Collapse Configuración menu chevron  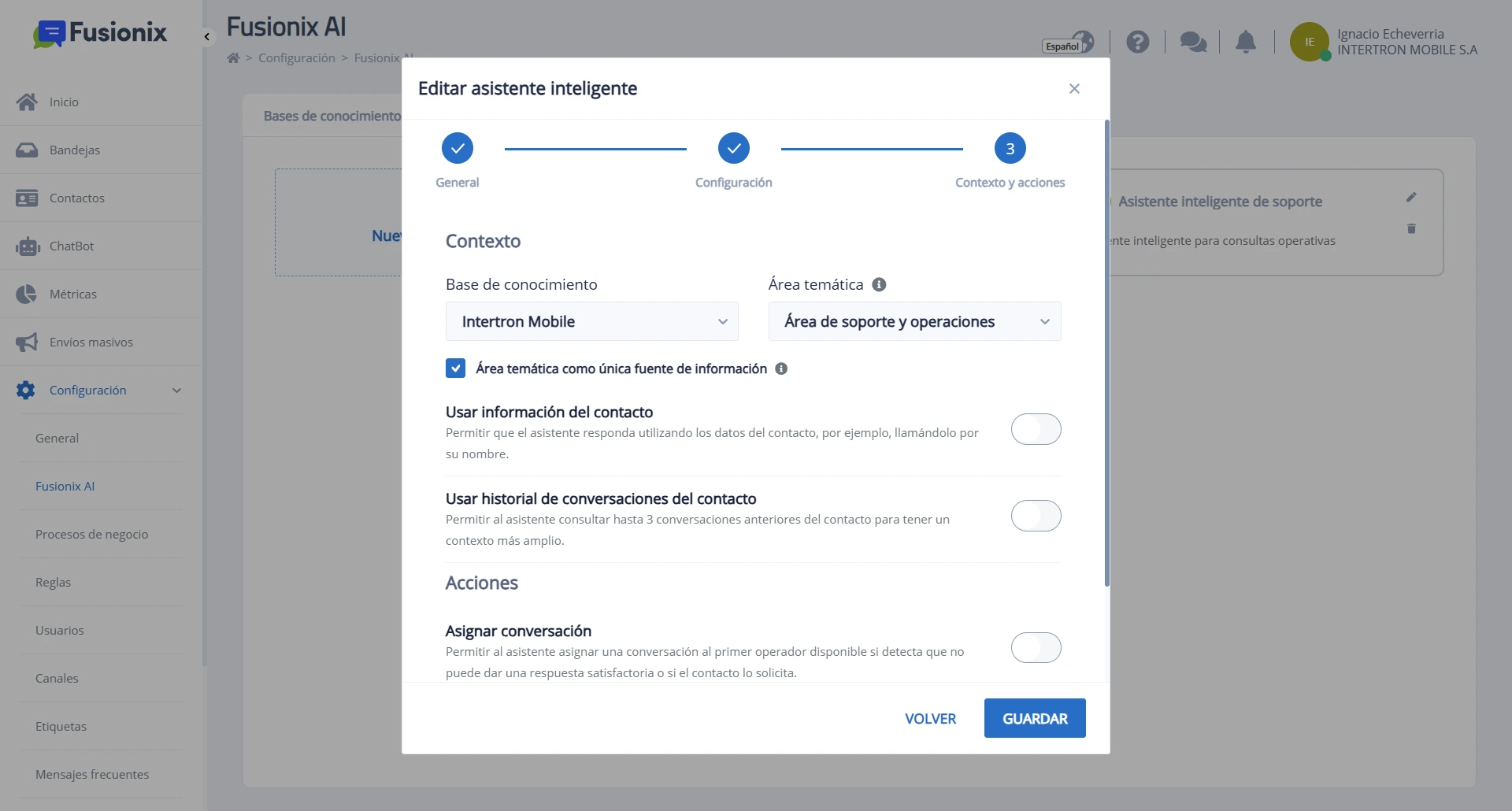[176, 391]
